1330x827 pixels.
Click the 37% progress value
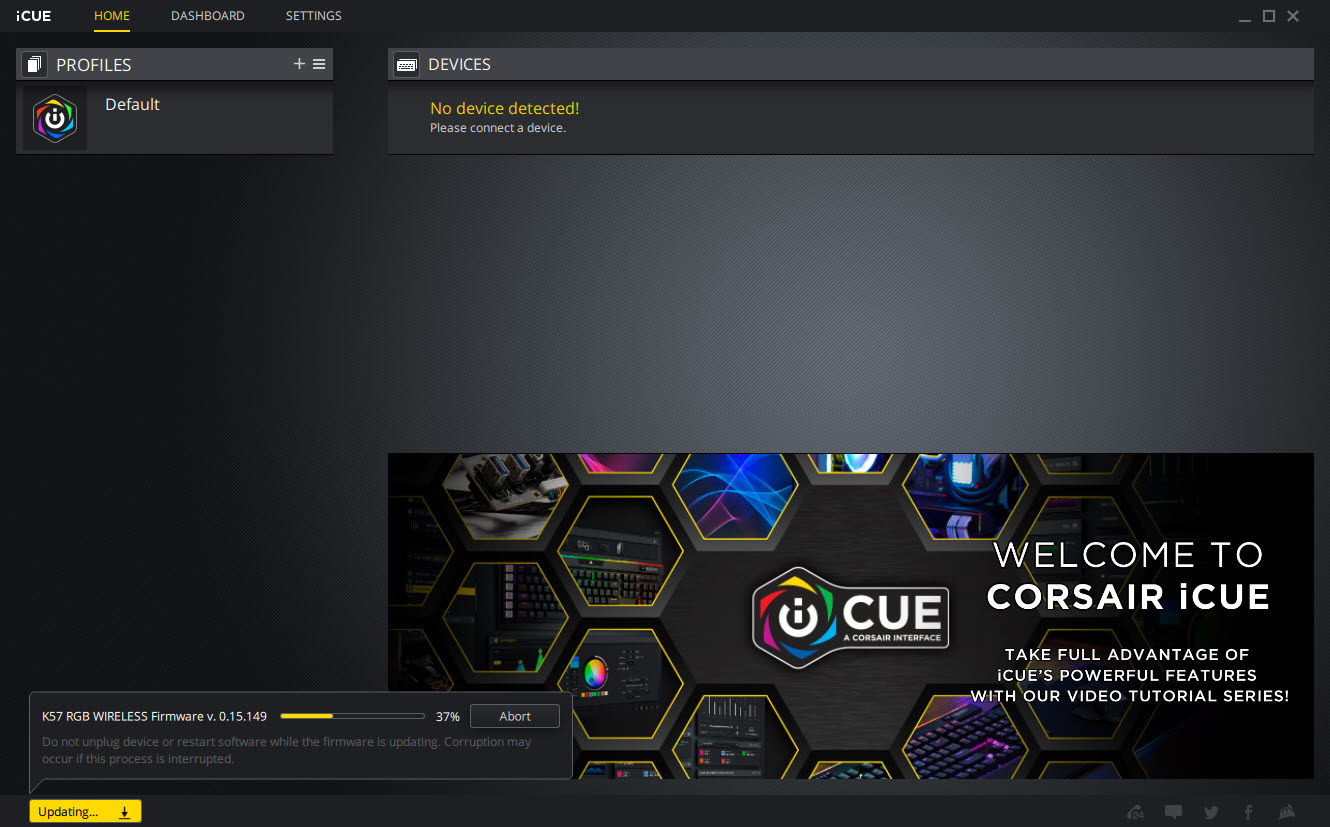tap(448, 717)
